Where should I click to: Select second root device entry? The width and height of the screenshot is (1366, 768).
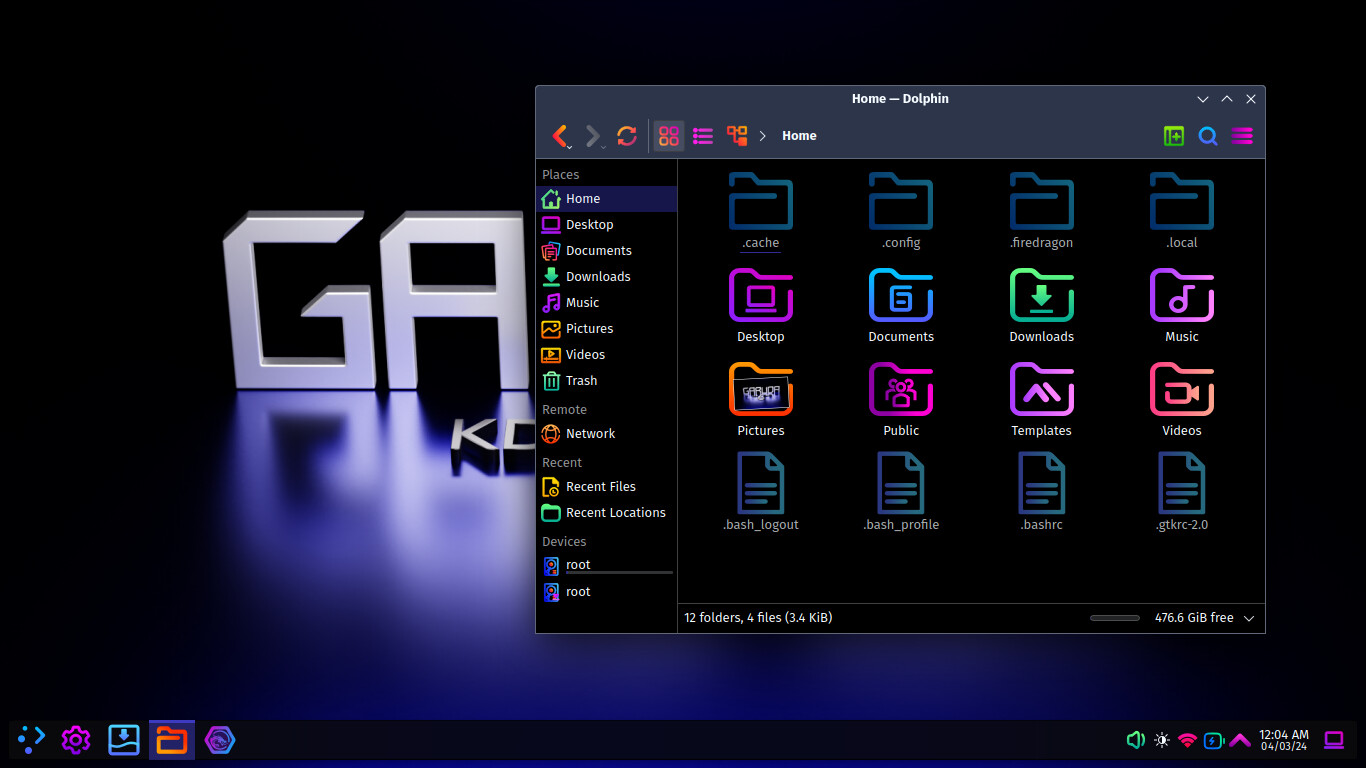[607, 592]
